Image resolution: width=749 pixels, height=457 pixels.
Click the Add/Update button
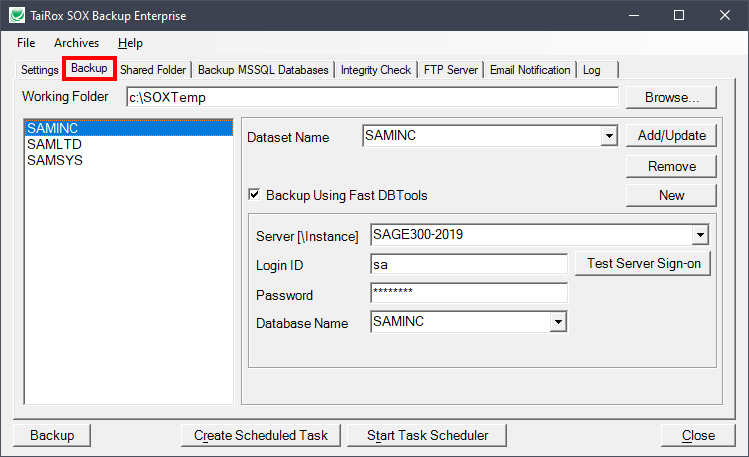[x=671, y=136]
